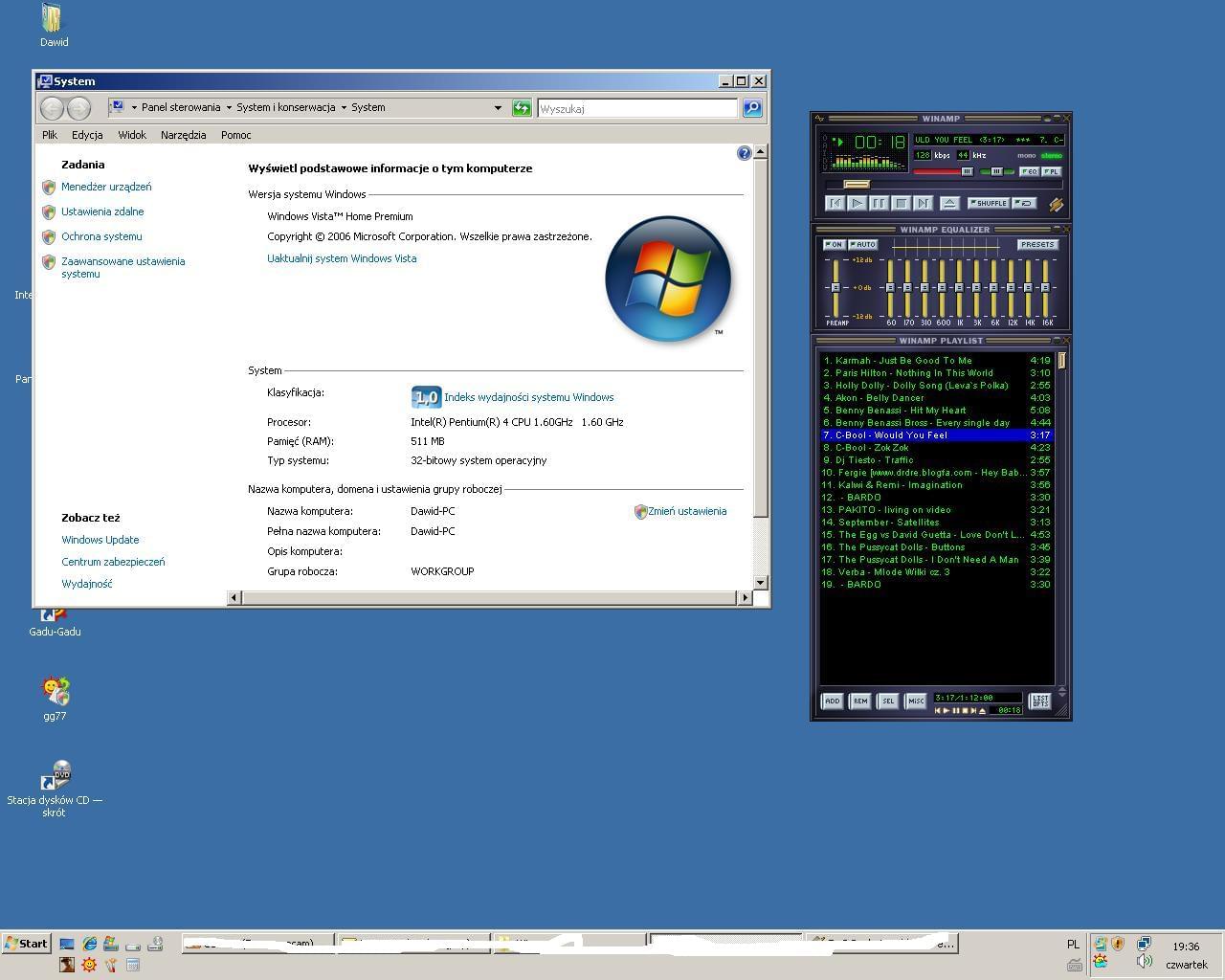Click Wydajność link
1225x980 pixels.
[x=87, y=584]
